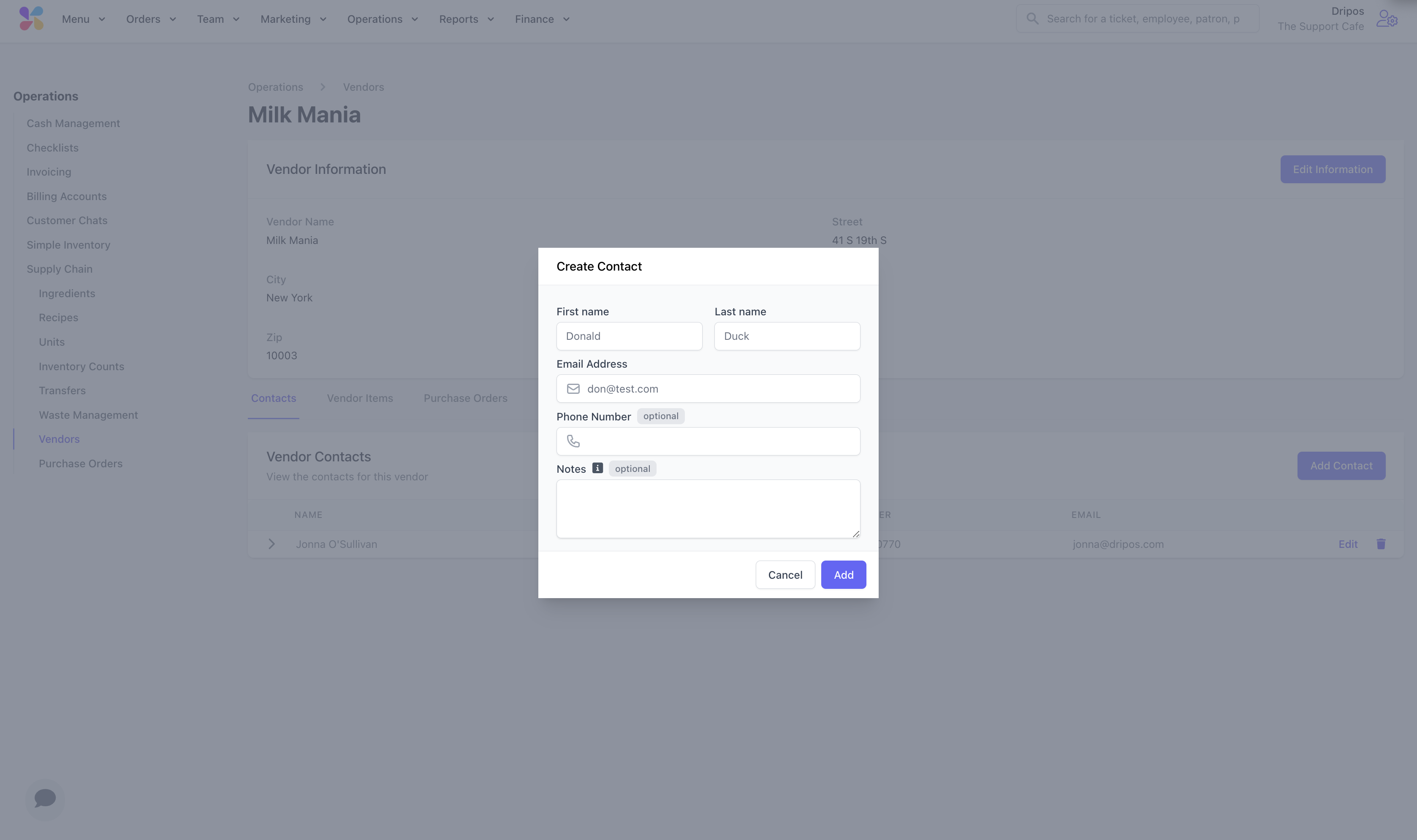Click the search magnifier icon

(1032, 19)
